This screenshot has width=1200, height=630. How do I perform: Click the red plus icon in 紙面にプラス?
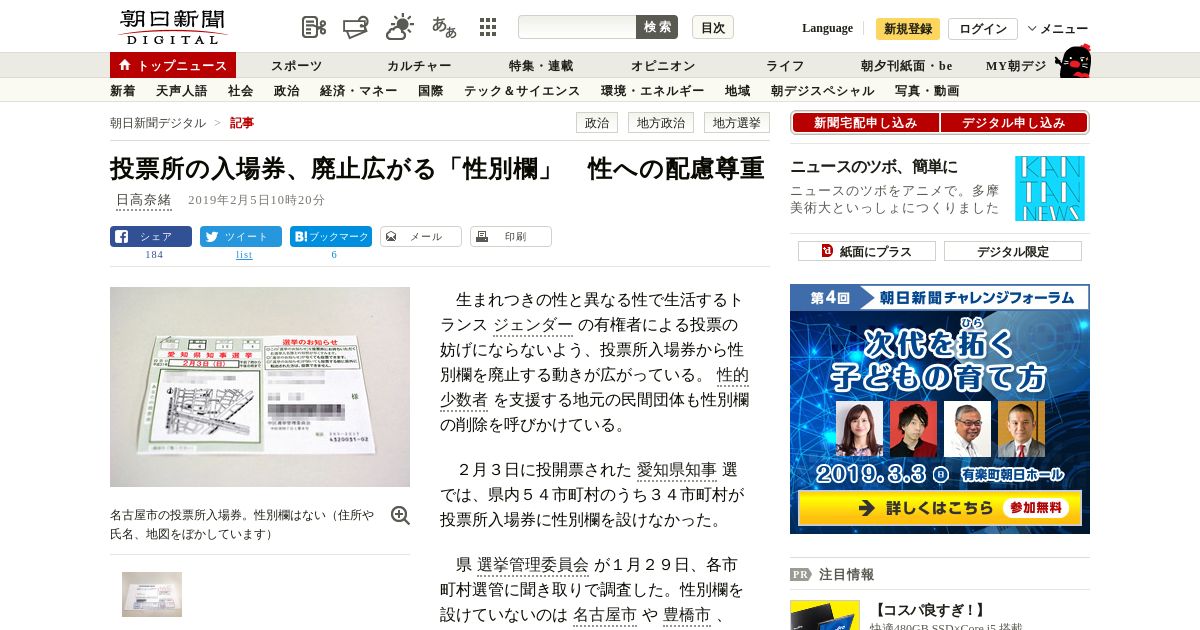click(827, 251)
